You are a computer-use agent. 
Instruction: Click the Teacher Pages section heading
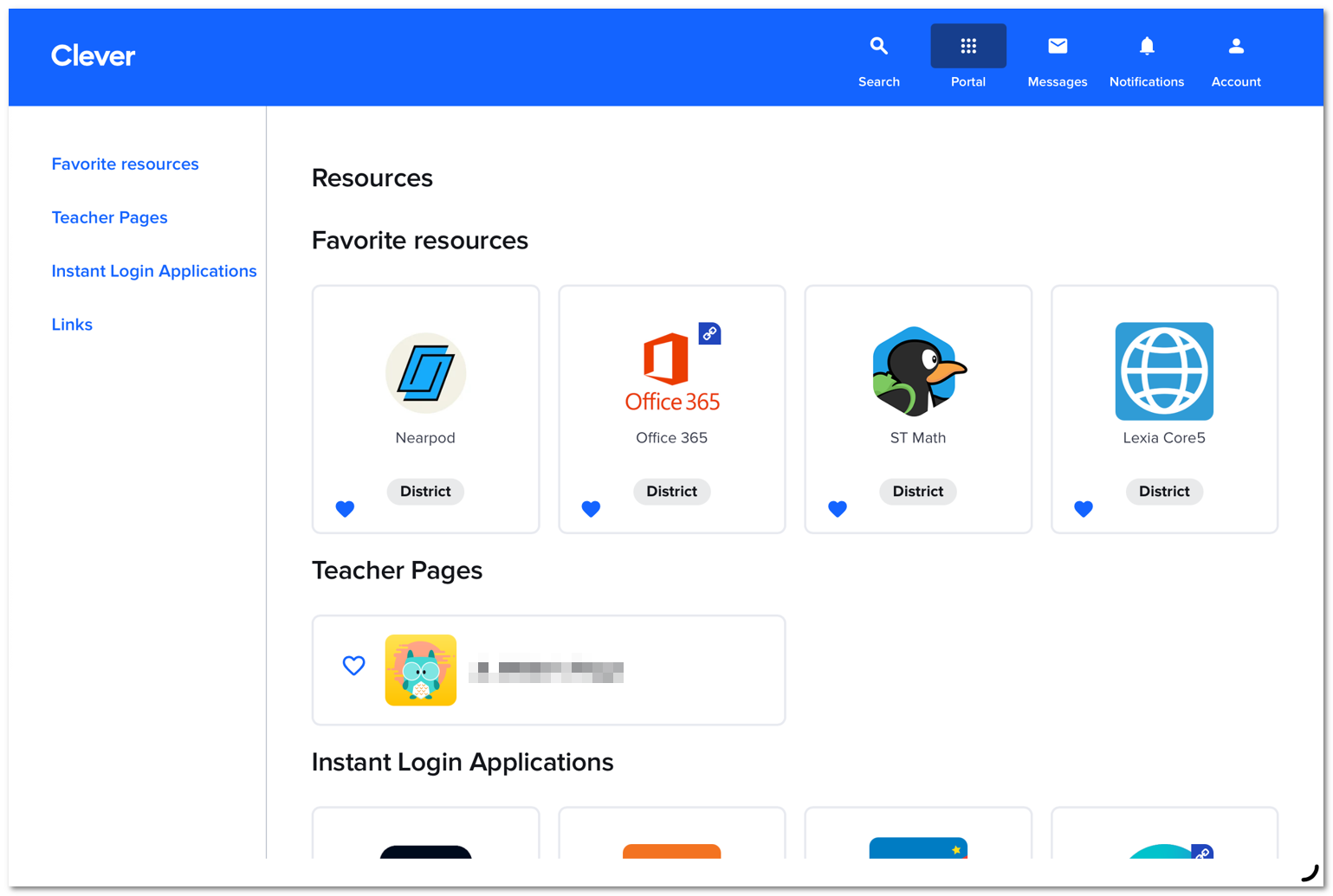[x=397, y=570]
